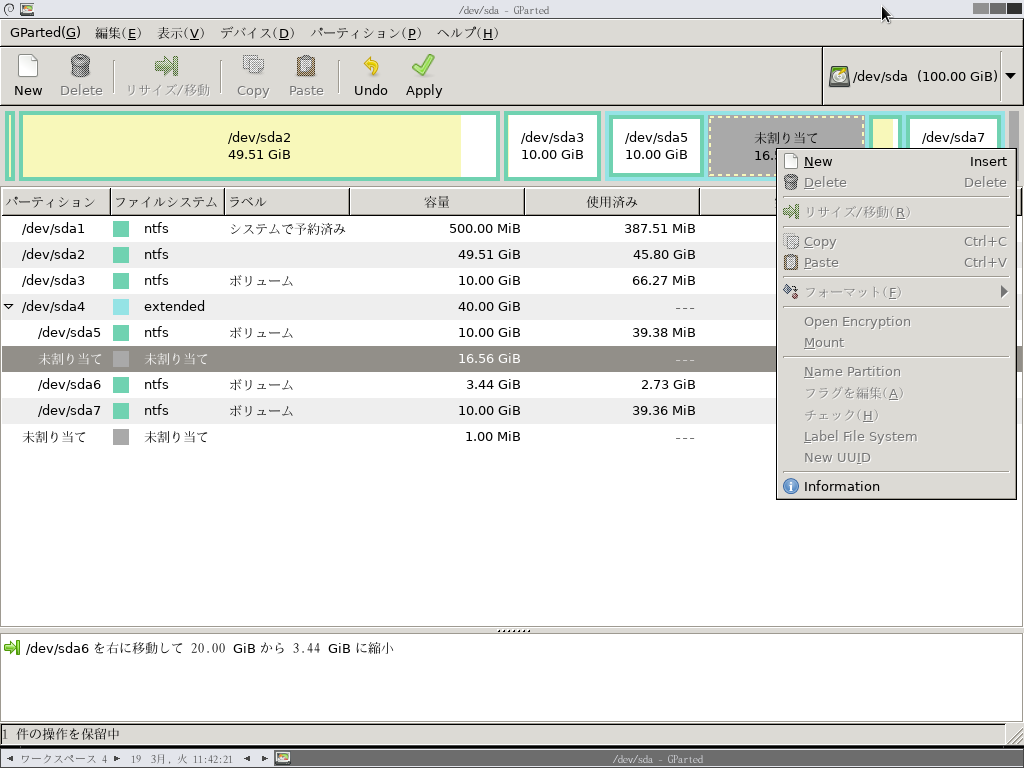Image resolution: width=1024 pixels, height=768 pixels.
Task: Select Label File System in context menu
Action: pos(896,437)
